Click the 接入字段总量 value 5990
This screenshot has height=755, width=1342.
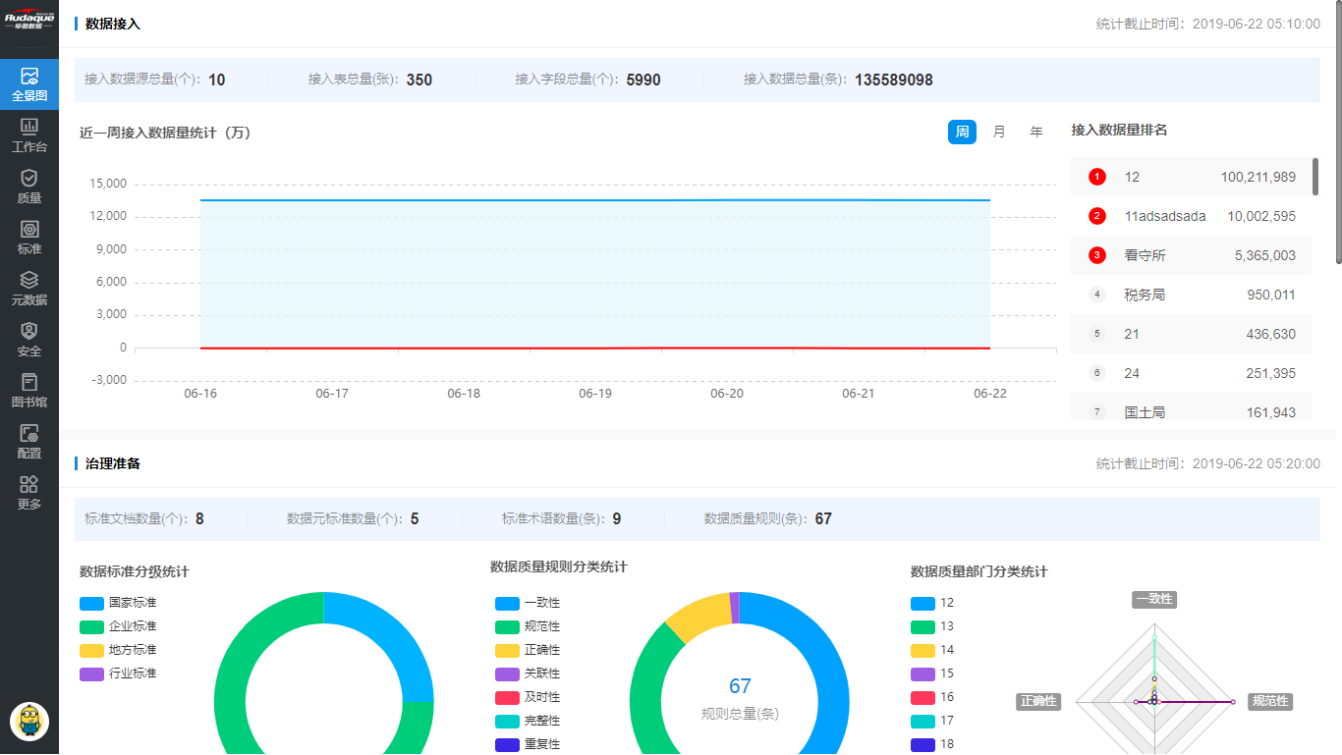coord(643,80)
